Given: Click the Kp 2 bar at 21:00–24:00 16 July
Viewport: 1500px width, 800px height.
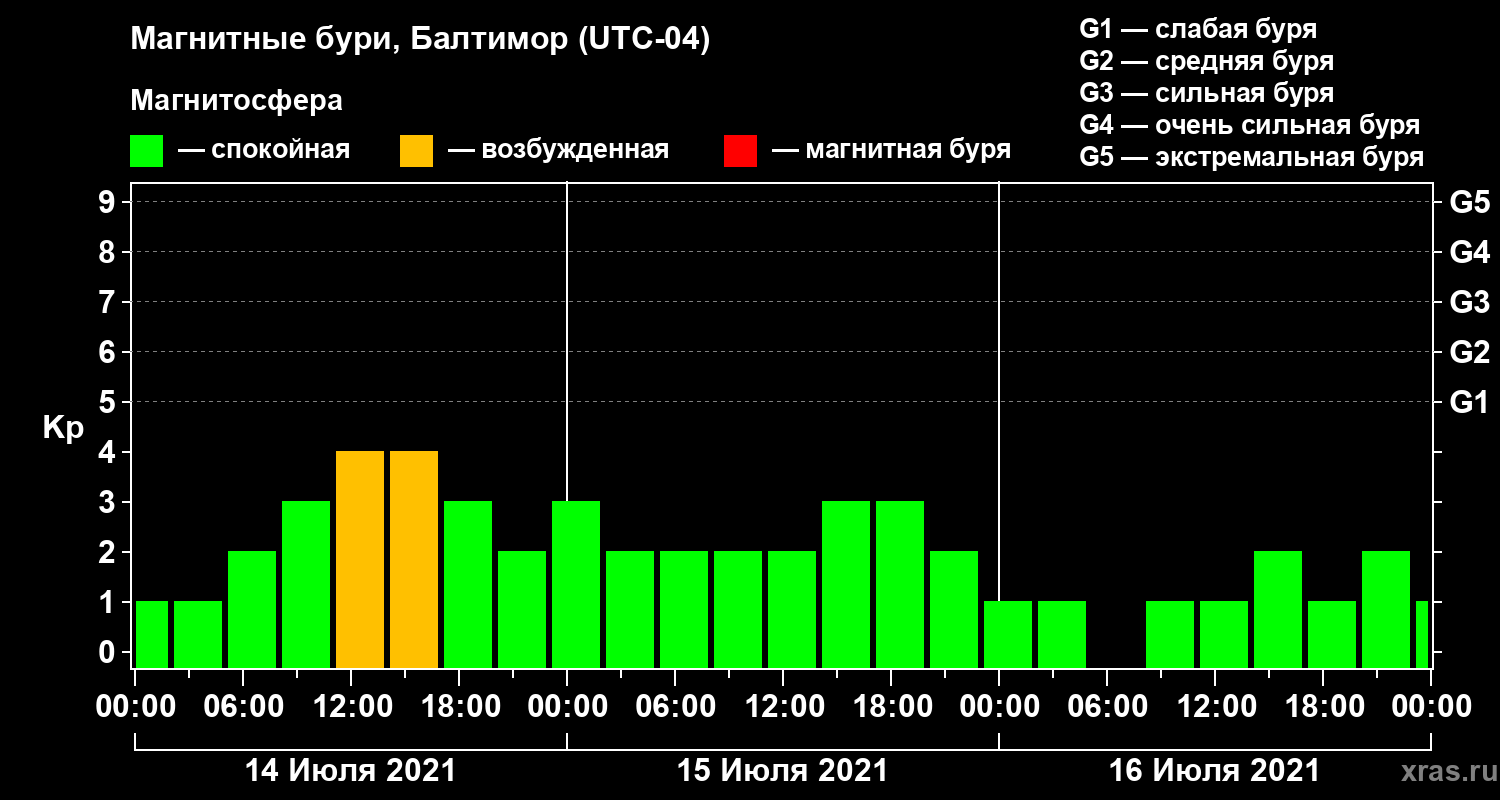Looking at the screenshot, I should click(1386, 610).
